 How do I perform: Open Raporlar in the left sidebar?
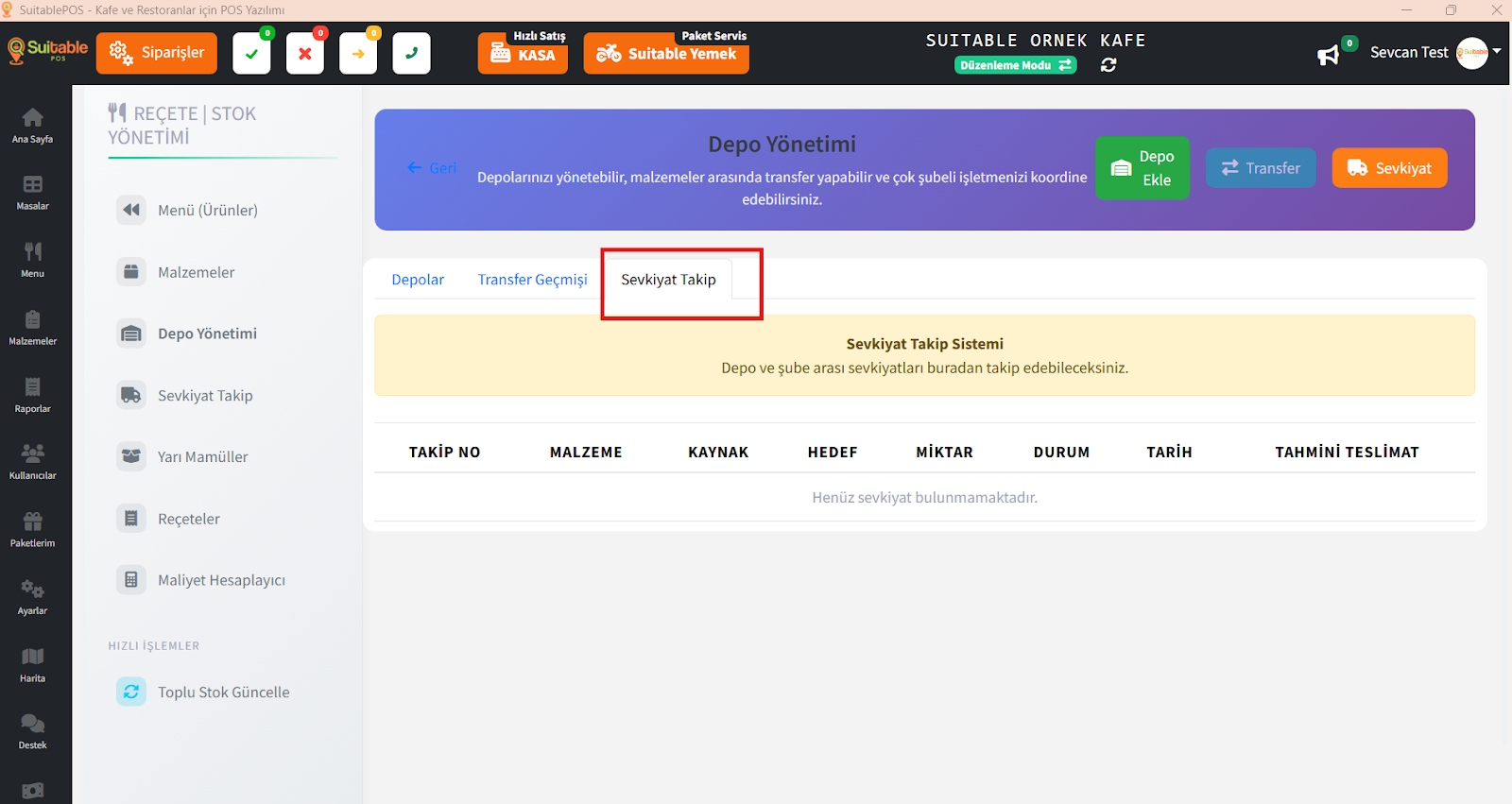pos(32,395)
